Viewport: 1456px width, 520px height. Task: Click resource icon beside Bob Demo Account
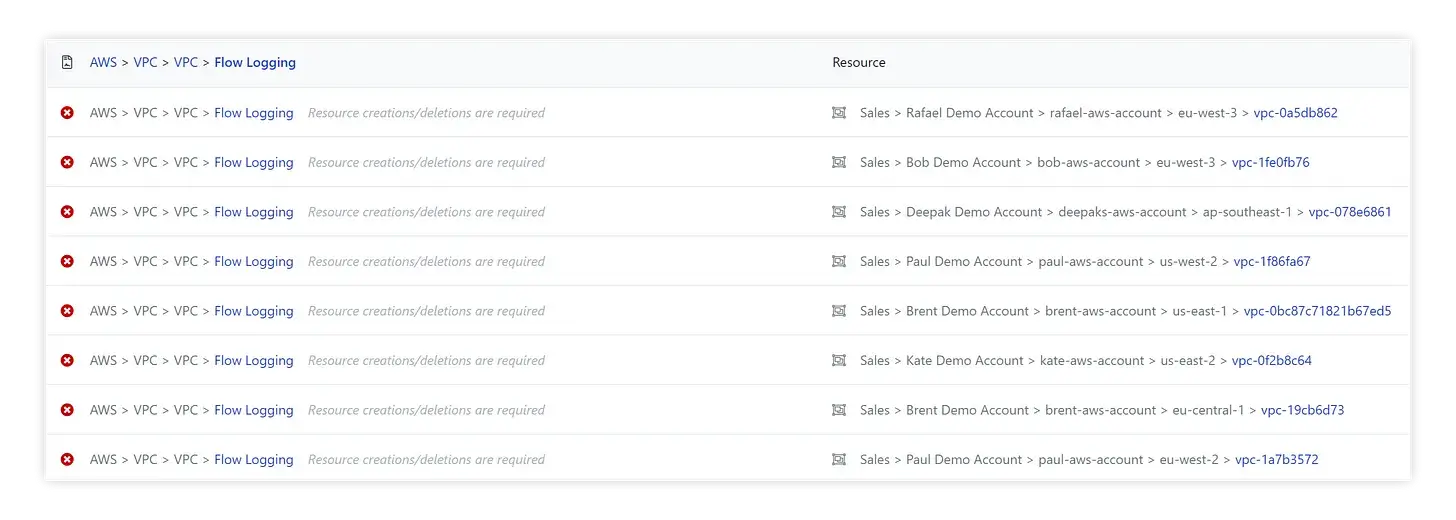click(839, 162)
